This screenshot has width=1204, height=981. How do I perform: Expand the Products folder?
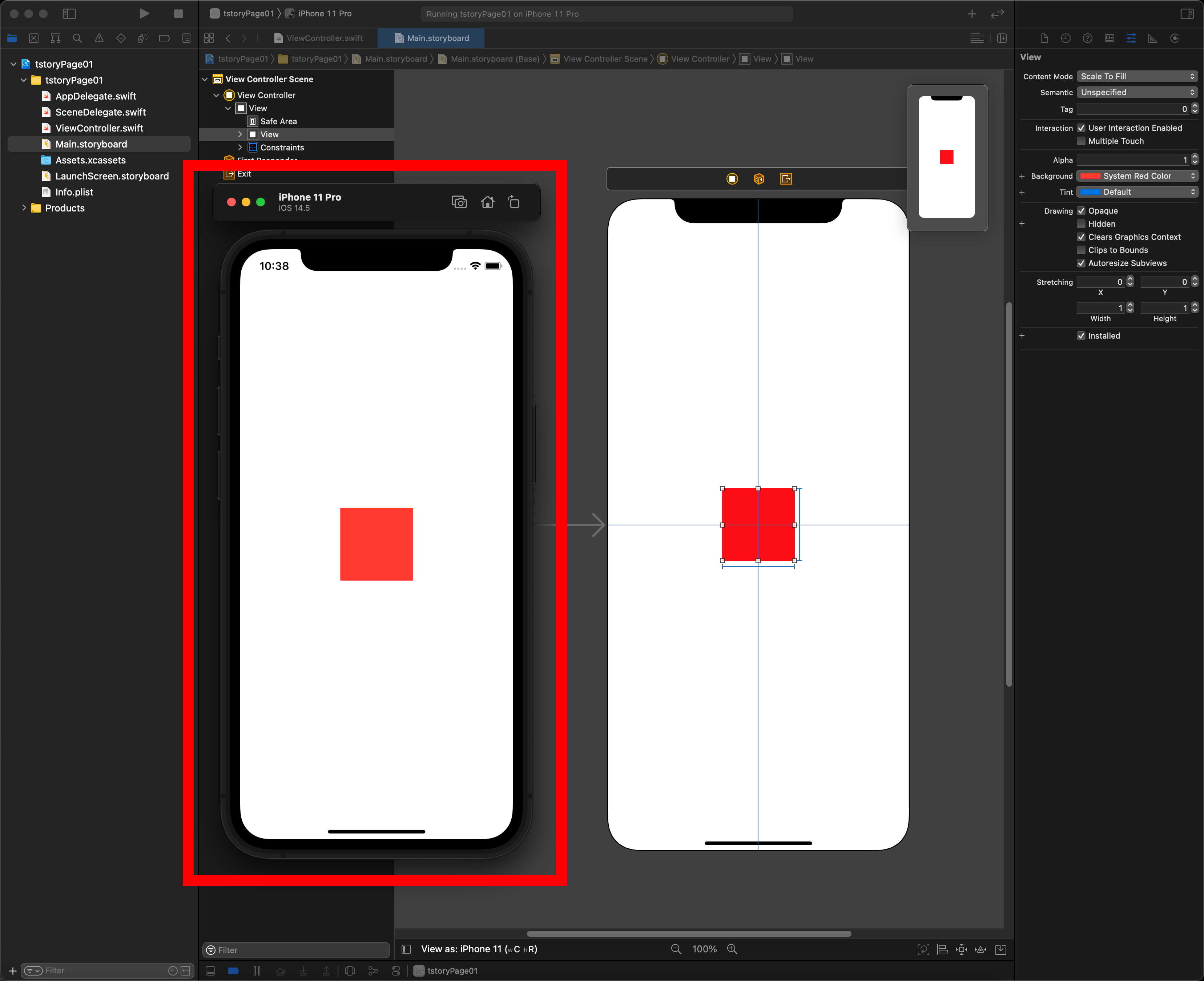coord(24,208)
